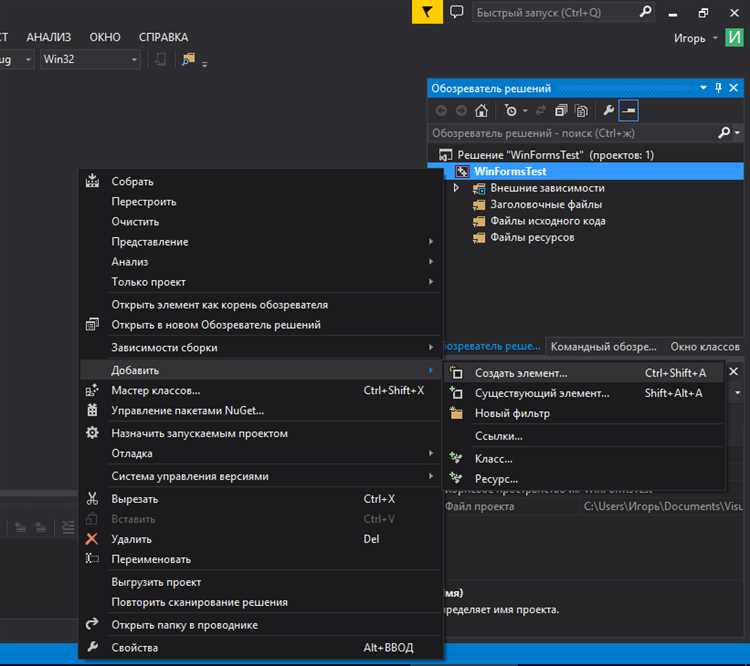750x666 pixels.
Task: Click the Back arrow in Solution Explorer toolbar
Action: (441, 111)
